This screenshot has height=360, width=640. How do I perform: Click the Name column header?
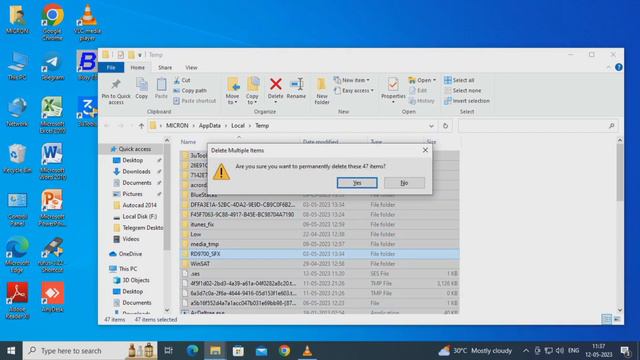(x=188, y=142)
